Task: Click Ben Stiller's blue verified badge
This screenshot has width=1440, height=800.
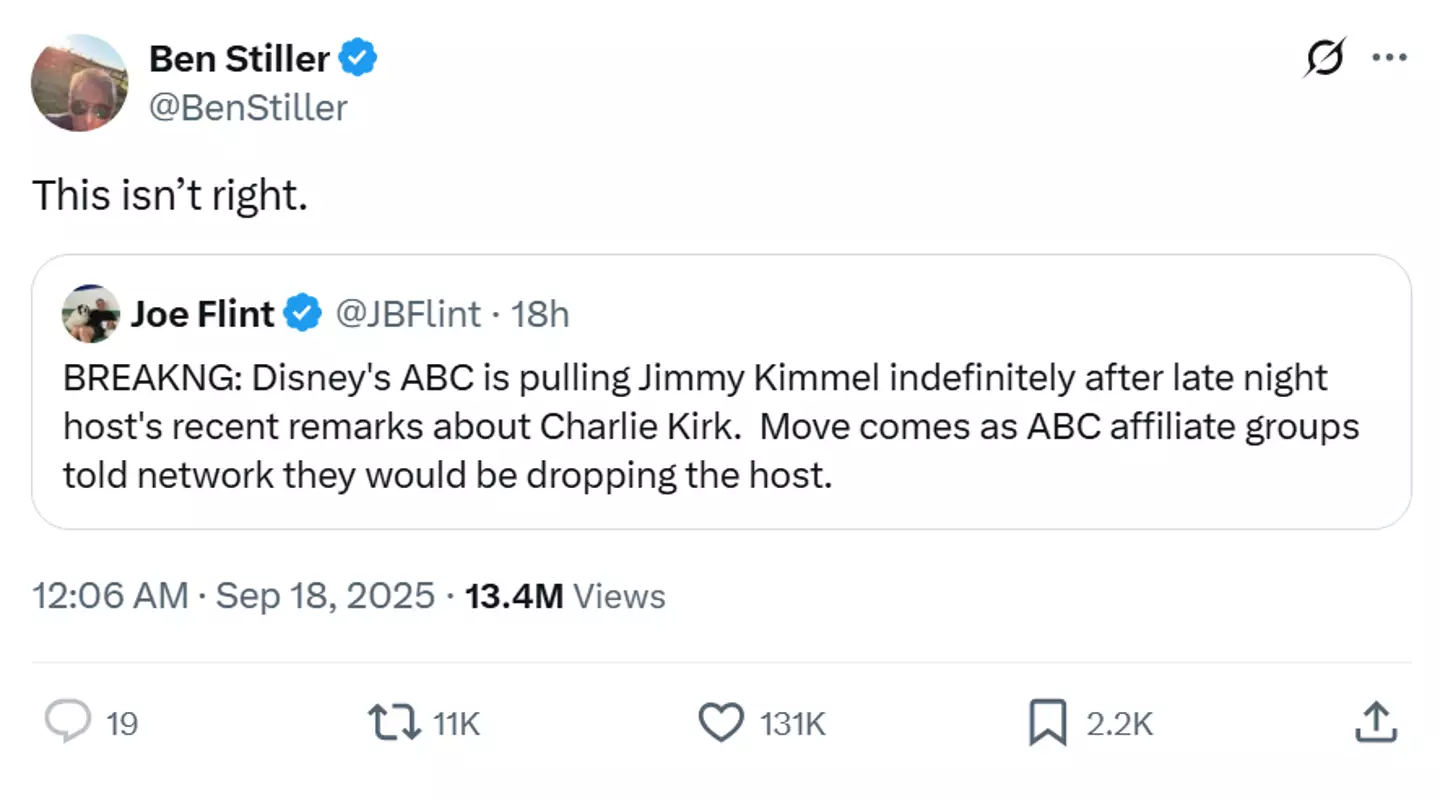Action: coord(359,59)
